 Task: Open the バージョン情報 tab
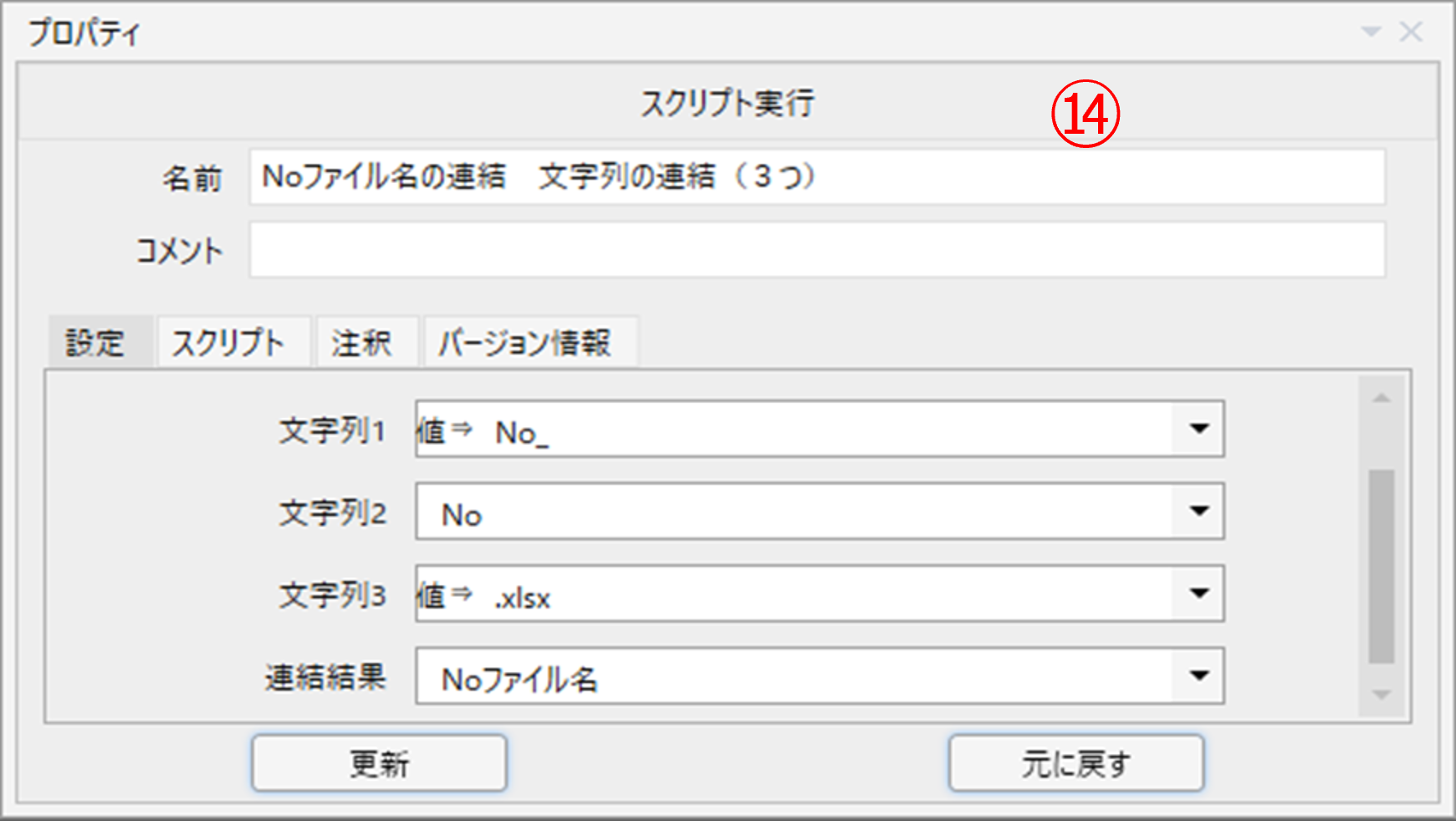[525, 343]
